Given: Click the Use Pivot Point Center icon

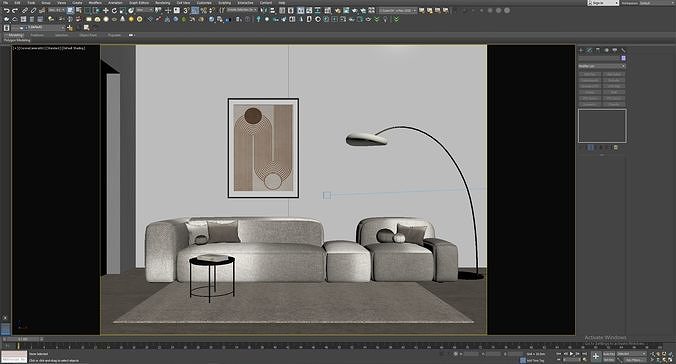Looking at the screenshot, I should [158, 10].
